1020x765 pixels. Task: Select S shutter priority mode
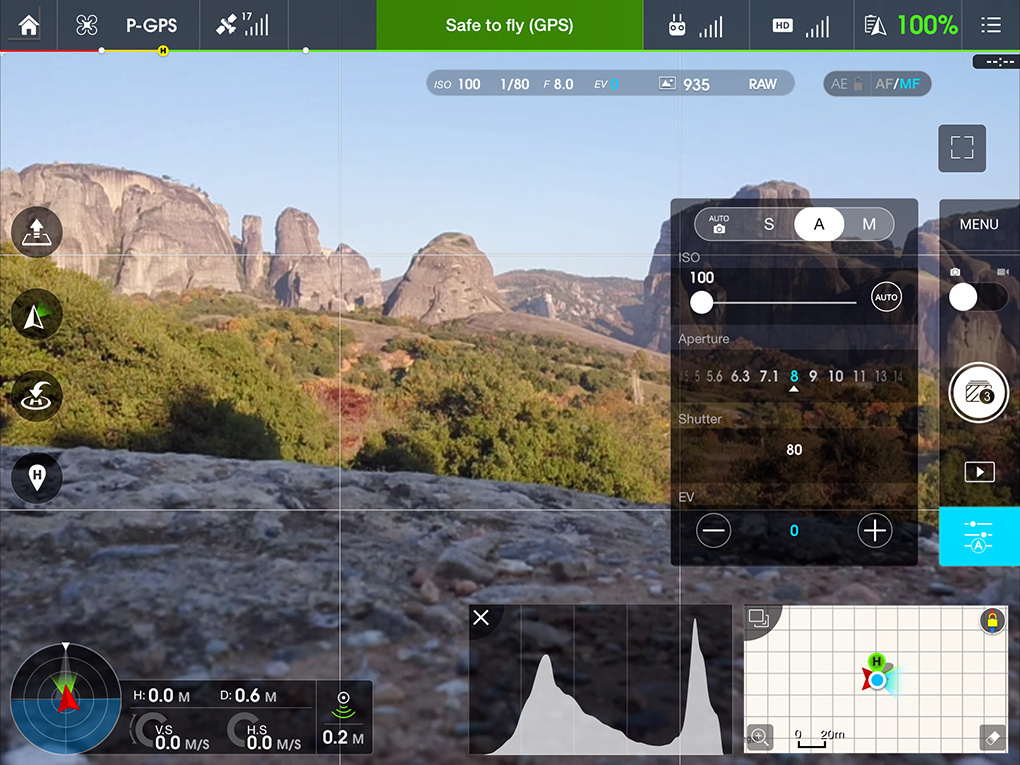(x=769, y=224)
